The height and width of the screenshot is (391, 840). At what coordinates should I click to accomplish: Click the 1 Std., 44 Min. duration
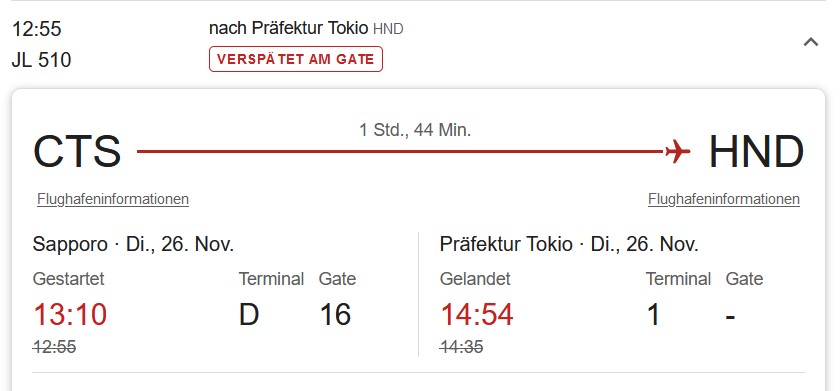415,130
